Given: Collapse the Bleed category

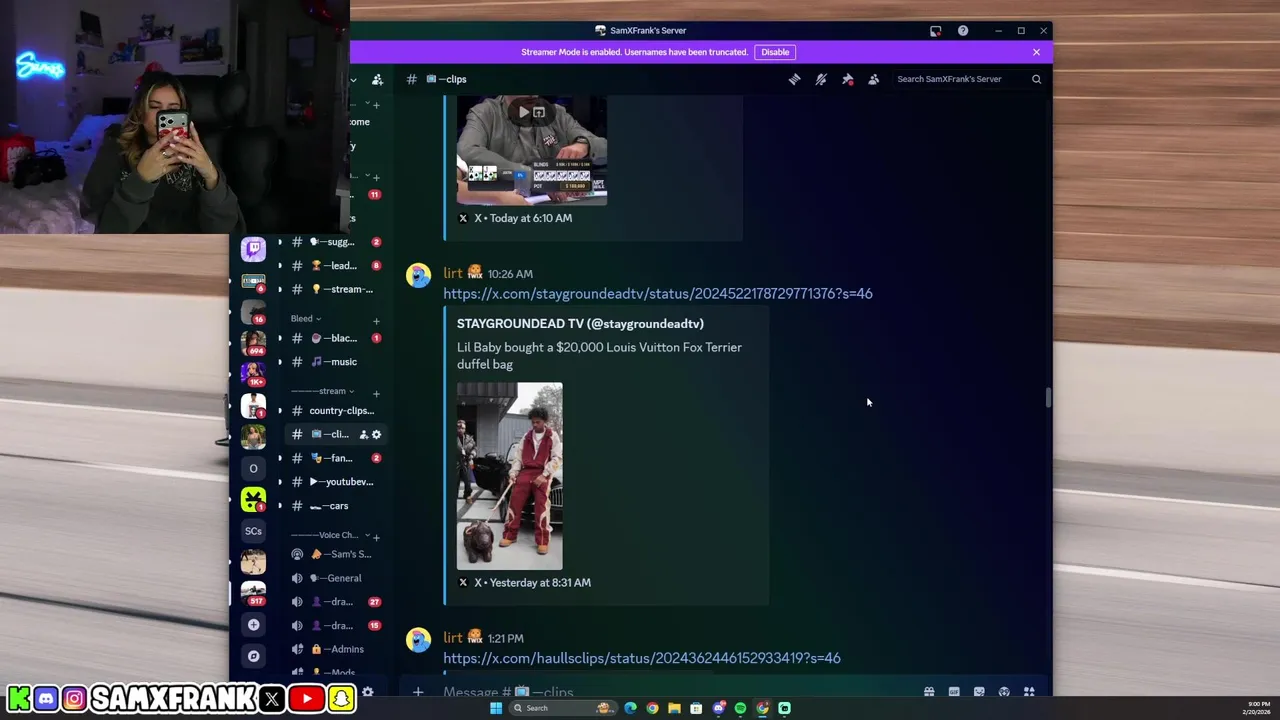Looking at the screenshot, I should [x=305, y=318].
